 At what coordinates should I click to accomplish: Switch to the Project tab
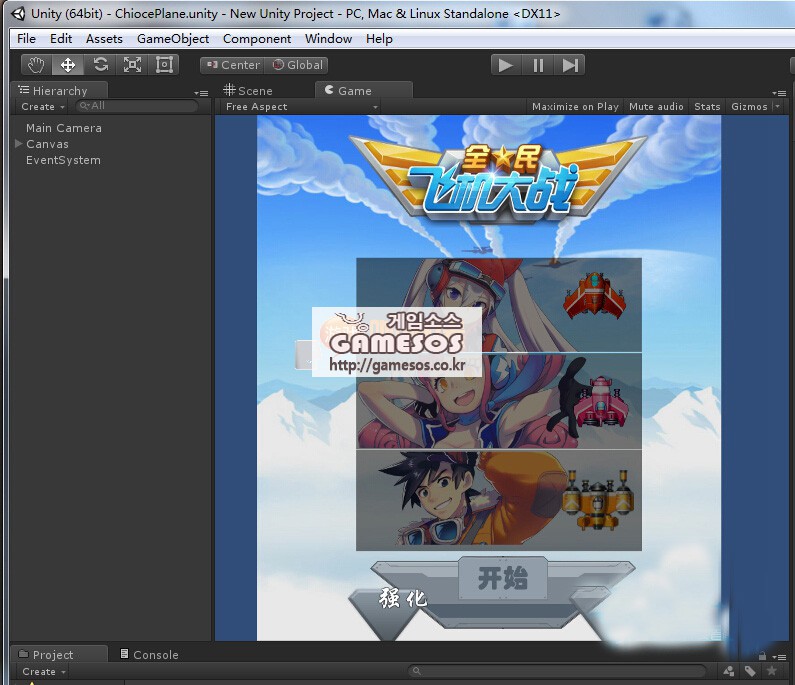[x=59, y=655]
